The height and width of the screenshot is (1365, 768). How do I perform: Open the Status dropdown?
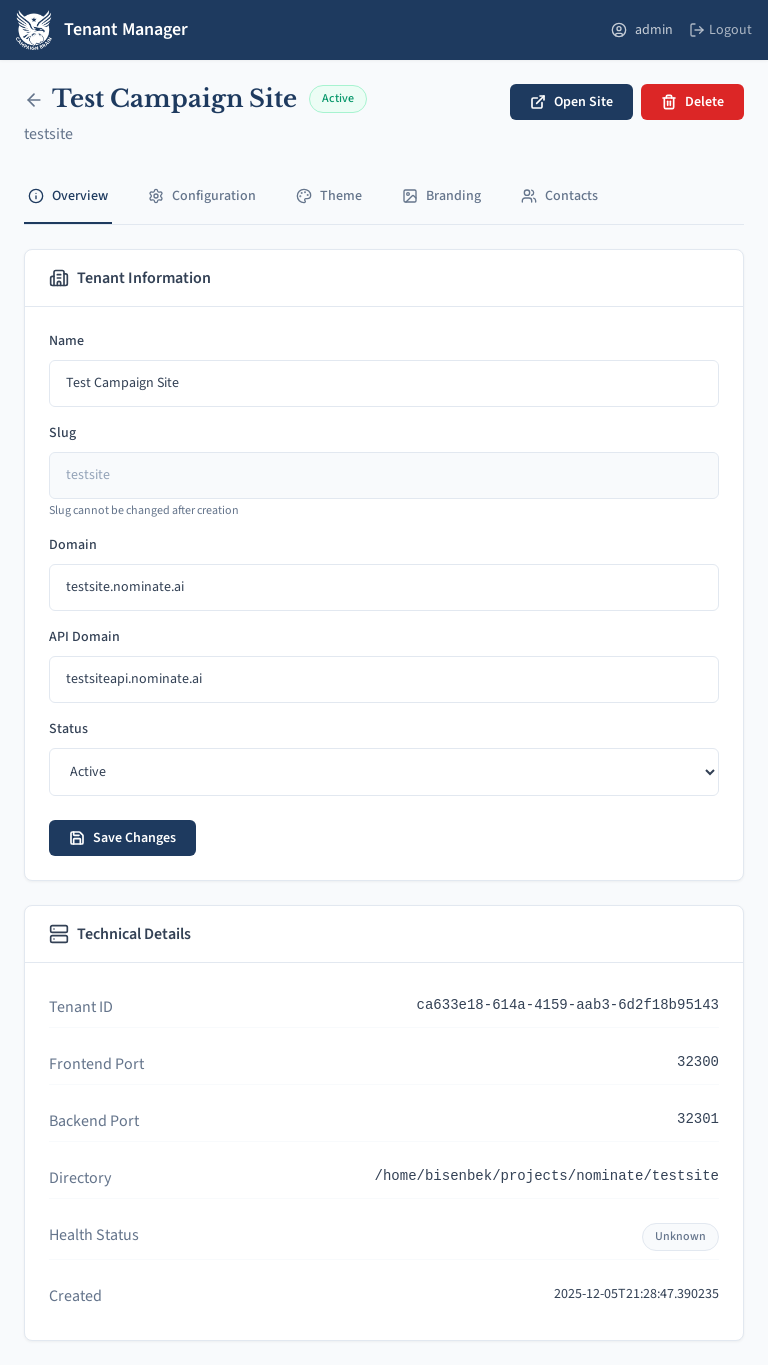click(x=384, y=772)
